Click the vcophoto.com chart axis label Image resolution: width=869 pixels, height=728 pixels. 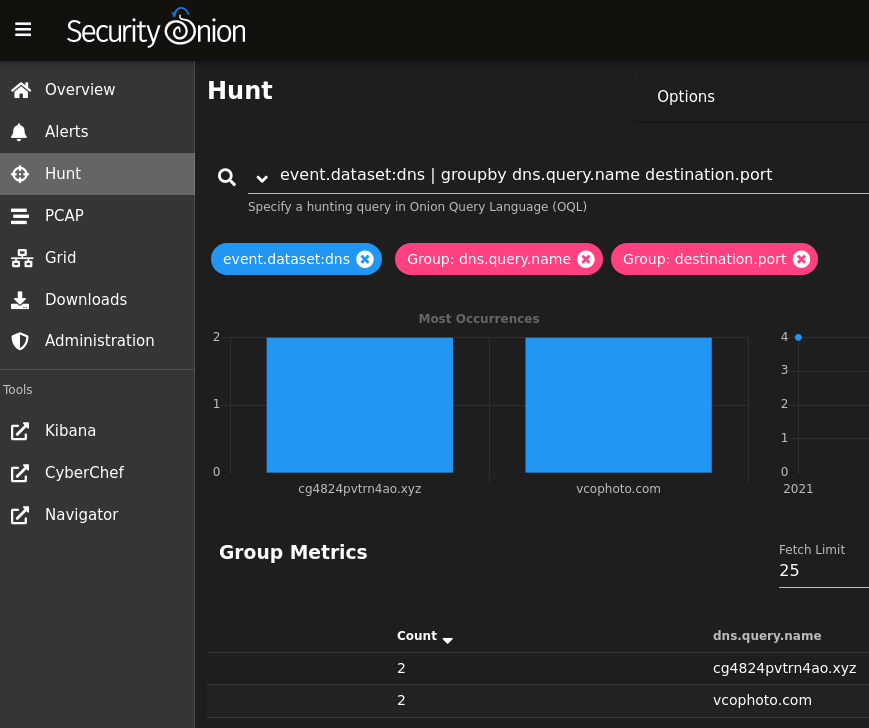coord(618,489)
